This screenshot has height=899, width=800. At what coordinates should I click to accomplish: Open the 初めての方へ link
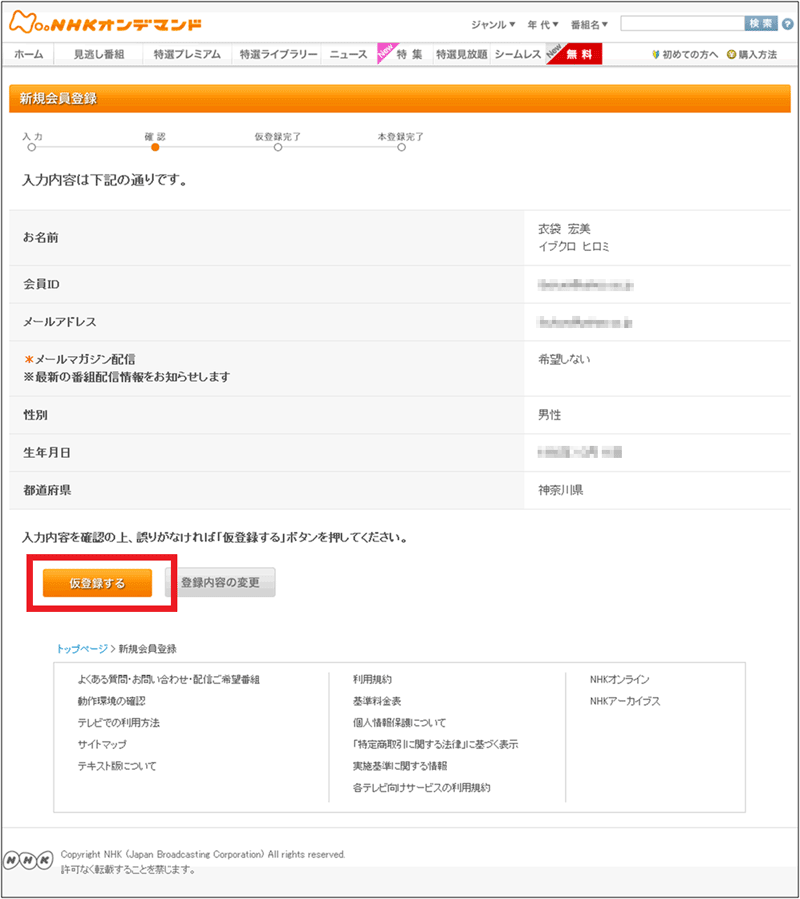[x=685, y=54]
